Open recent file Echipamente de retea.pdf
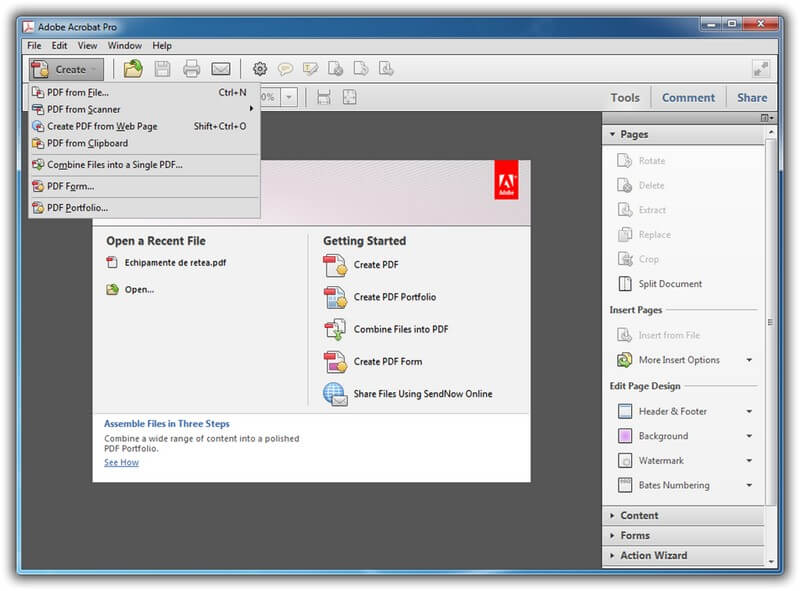This screenshot has height=591, width=800. [175, 263]
